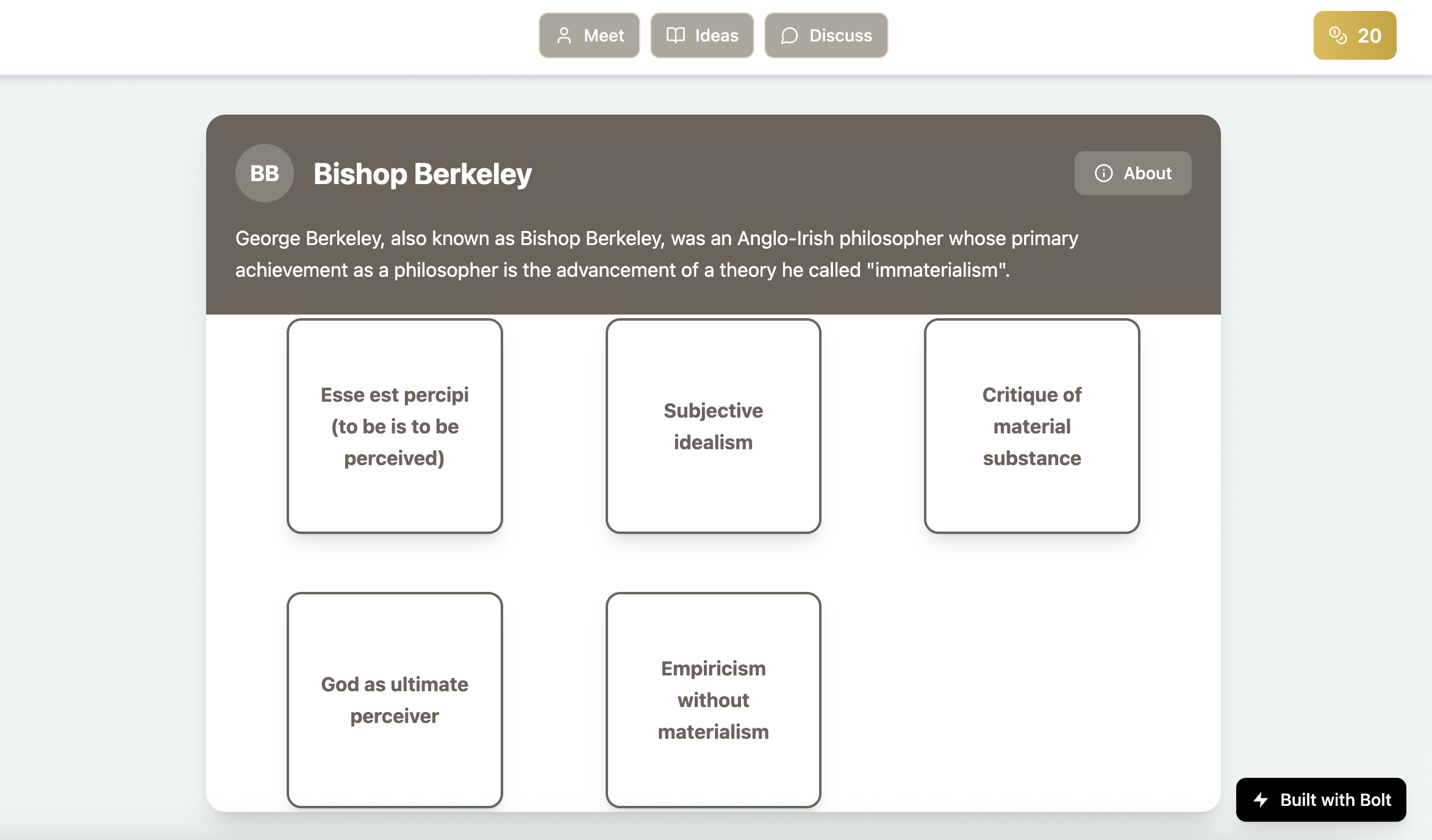Screen dimensions: 1432x840
Task: Open Empiricism without materialism card
Action: click(x=713, y=700)
